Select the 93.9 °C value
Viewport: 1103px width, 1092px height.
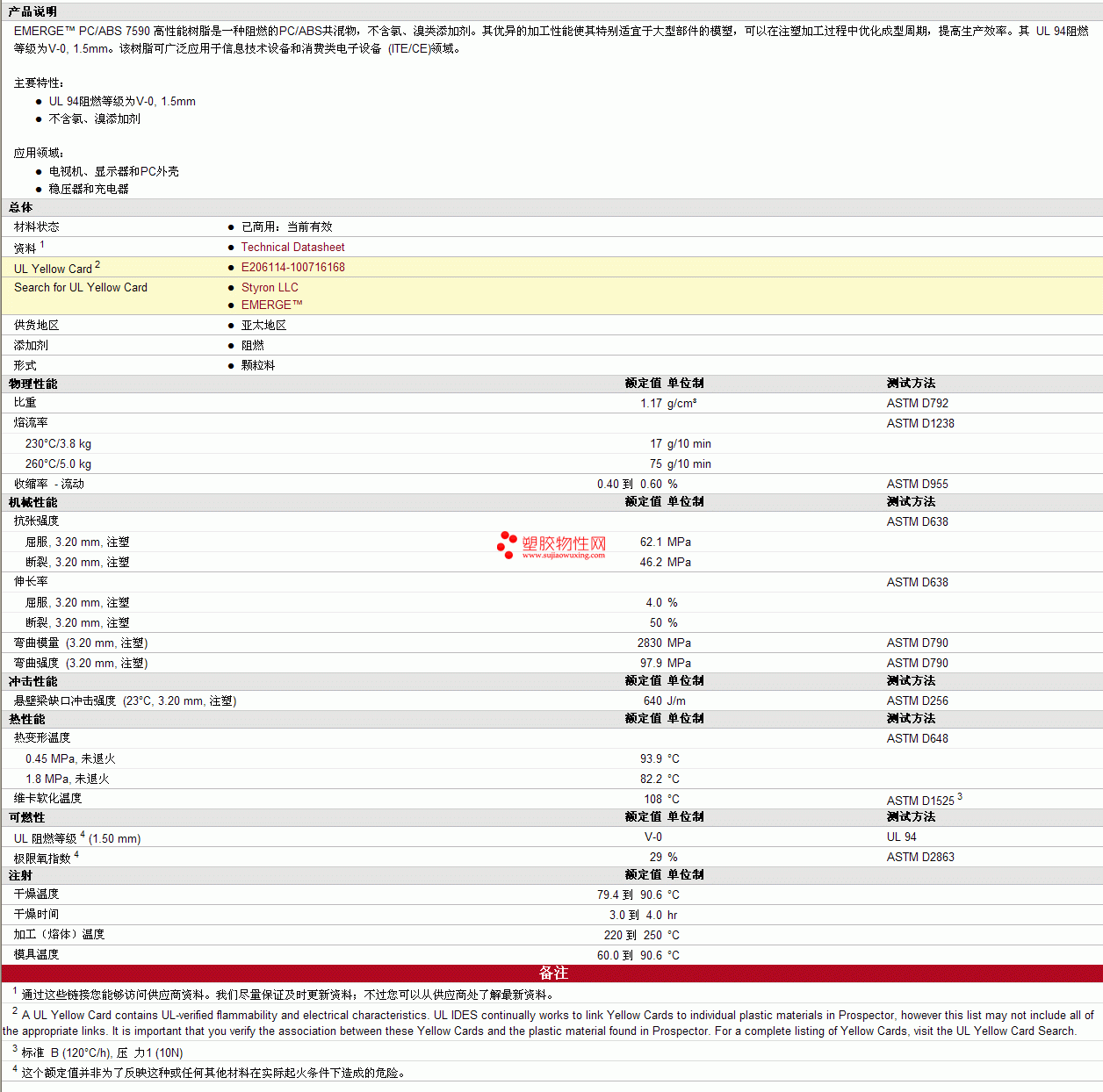pos(660,759)
